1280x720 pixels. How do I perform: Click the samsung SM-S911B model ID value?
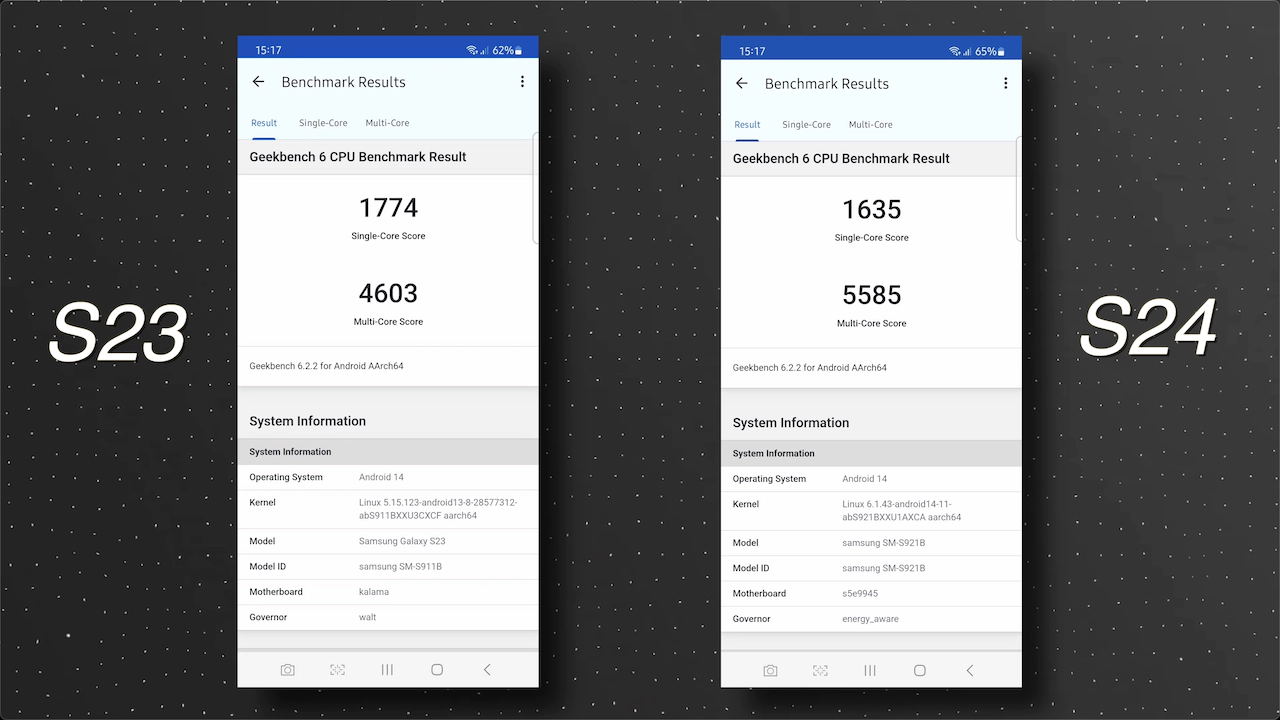pyautogui.click(x=400, y=567)
